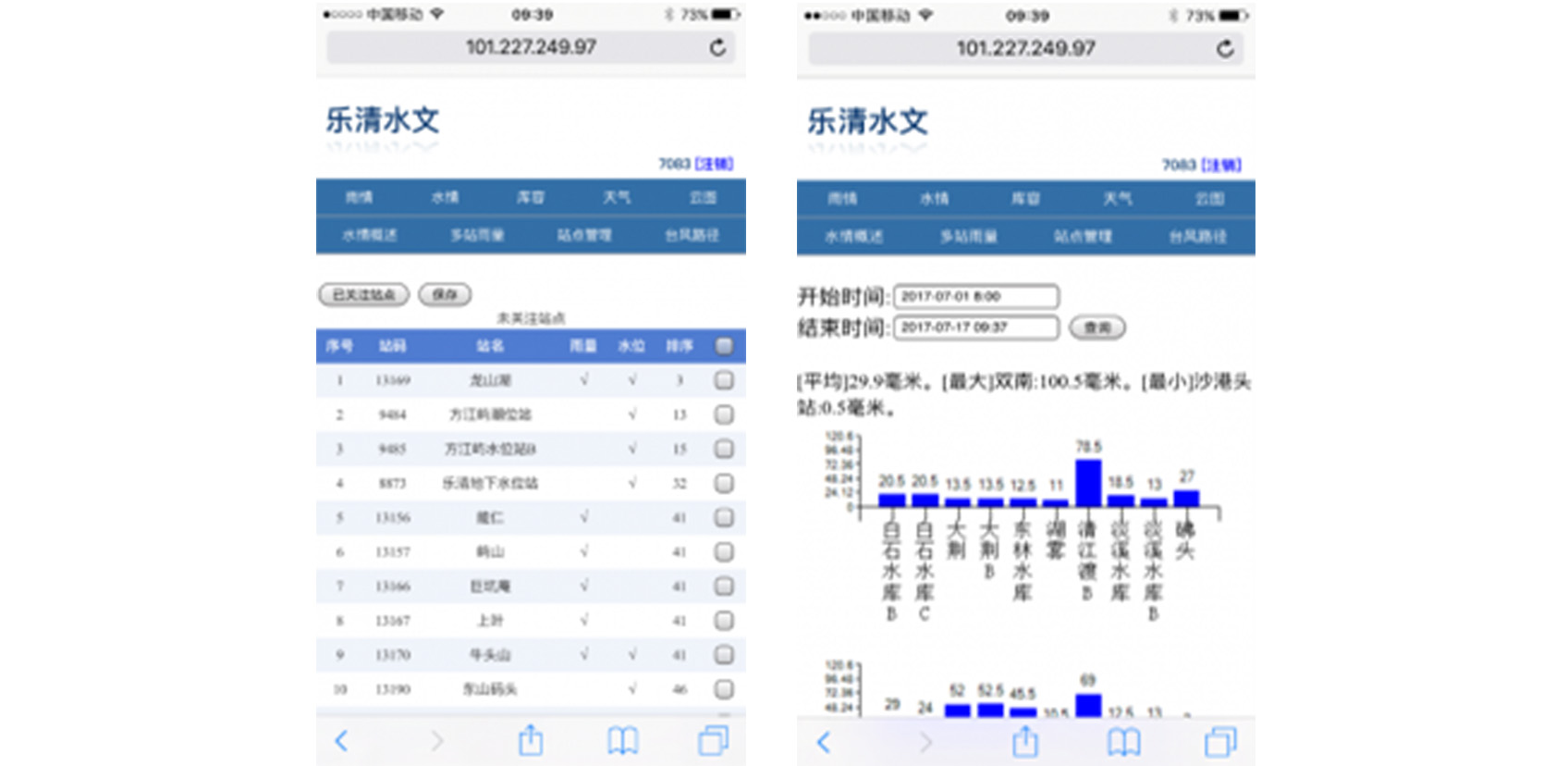Image resolution: width=1568 pixels, height=766 pixels.
Task: Open 库容 tab on station list screen
Action: pyautogui.click(x=531, y=197)
